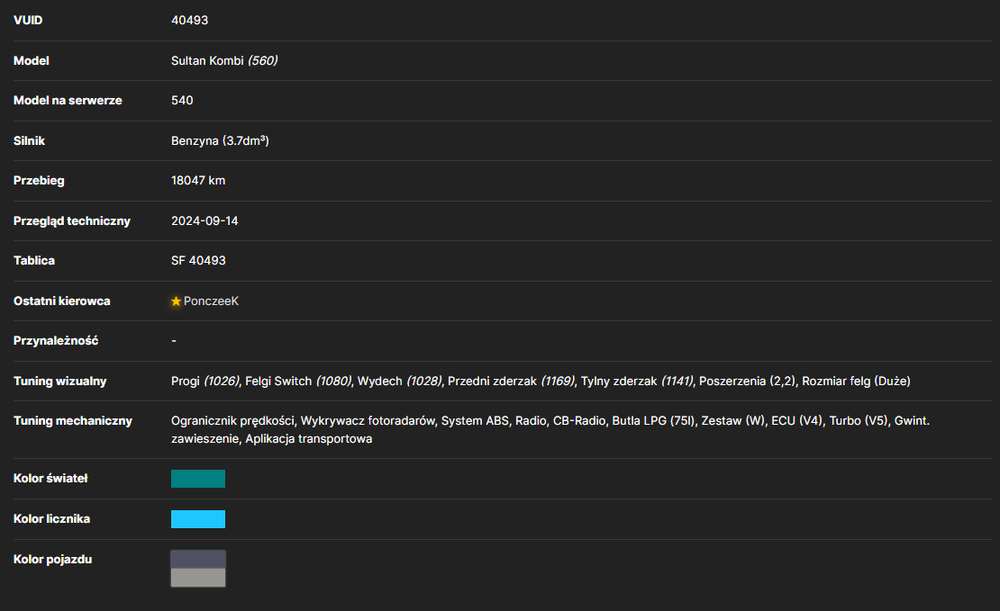This screenshot has height=611, width=1000.
Task: Click the Aplikacja transportowa entry
Action: (x=309, y=439)
